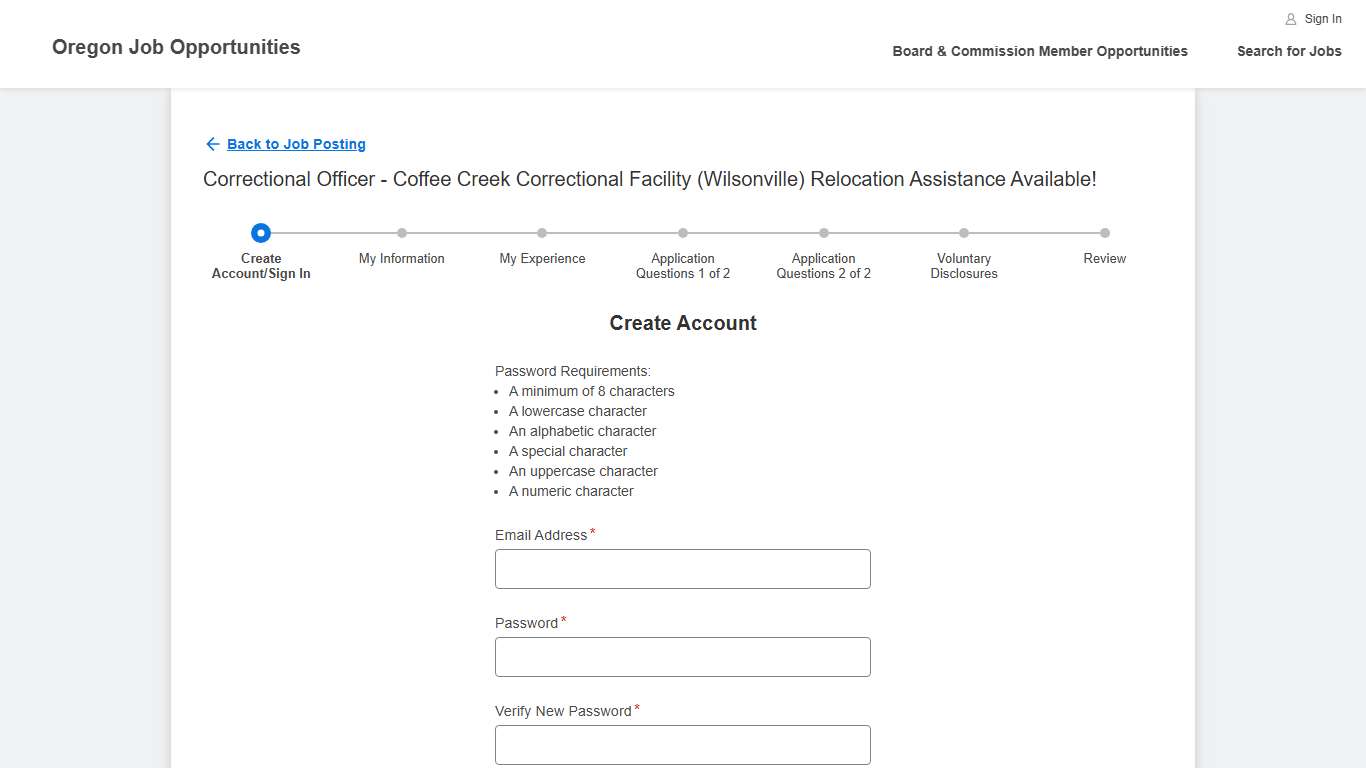
Task: Select the Application Questions 2 of 2 step dot
Action: [823, 232]
